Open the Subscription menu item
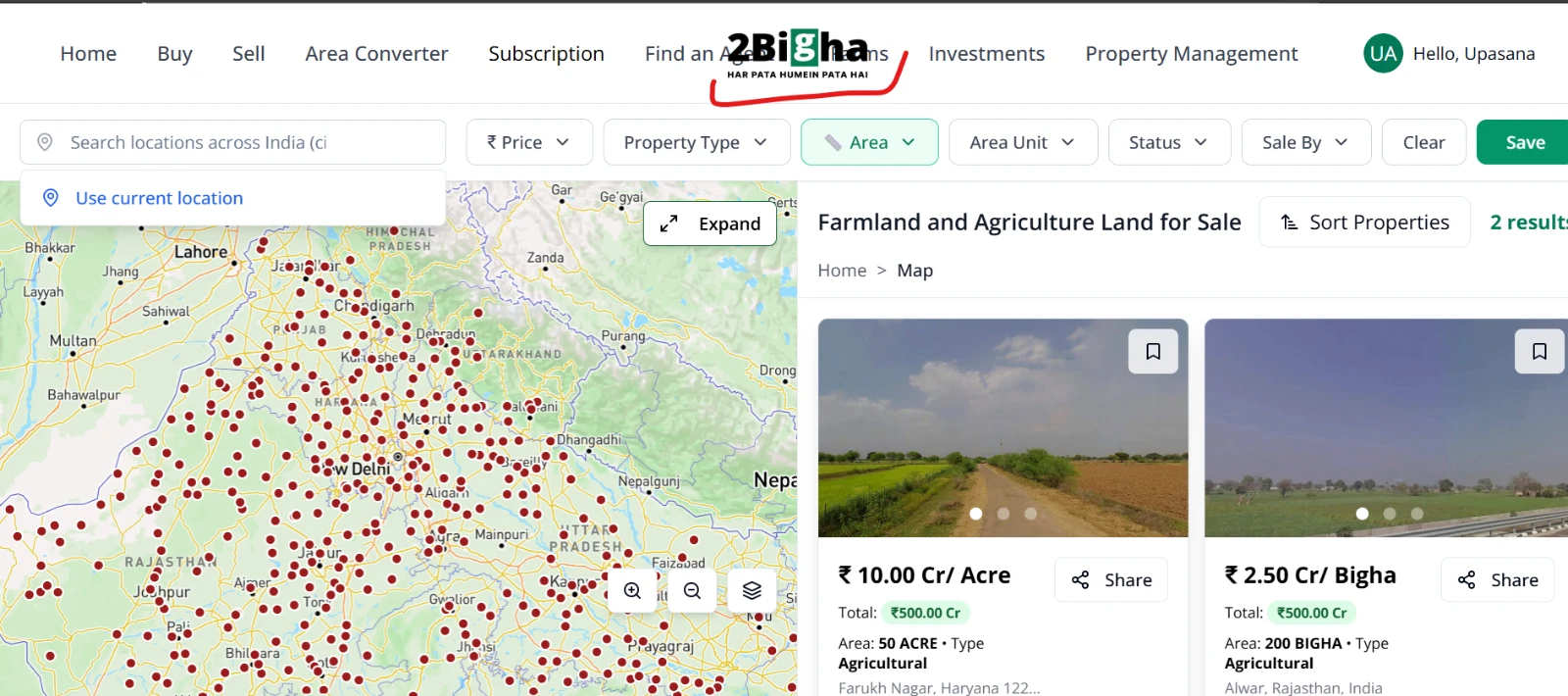The width and height of the screenshot is (1568, 696). [x=546, y=54]
